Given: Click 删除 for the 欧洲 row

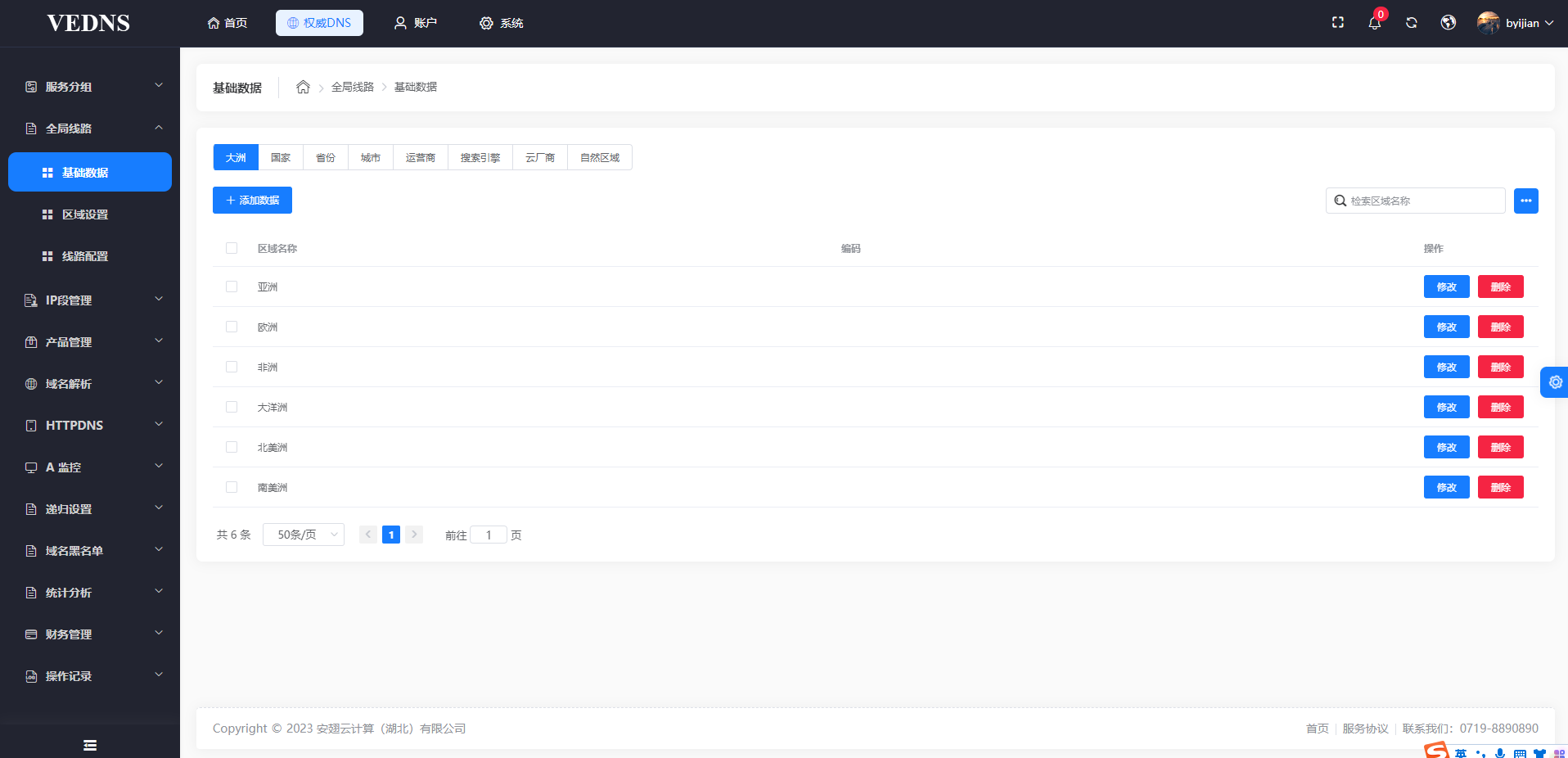Looking at the screenshot, I should pos(1501,327).
